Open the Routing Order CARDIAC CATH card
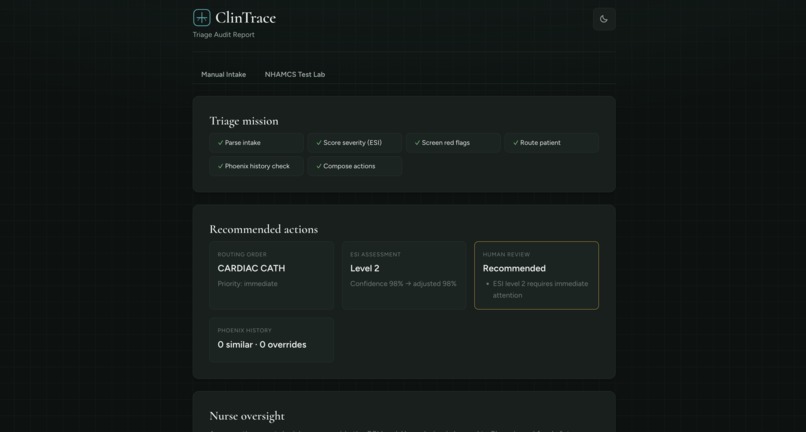The height and width of the screenshot is (432, 806). pos(271,276)
